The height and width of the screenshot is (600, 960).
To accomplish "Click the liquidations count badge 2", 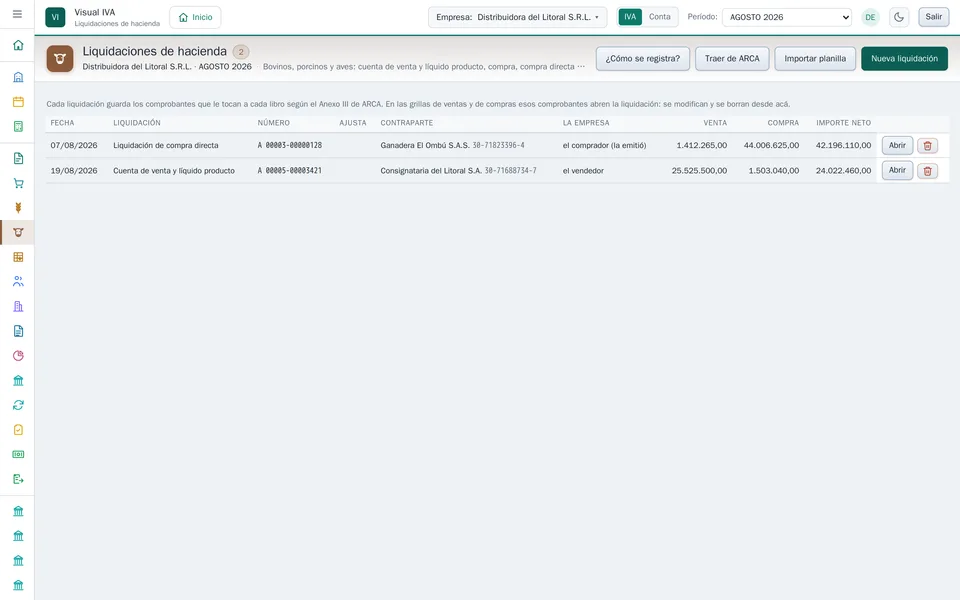I will point(241,52).
